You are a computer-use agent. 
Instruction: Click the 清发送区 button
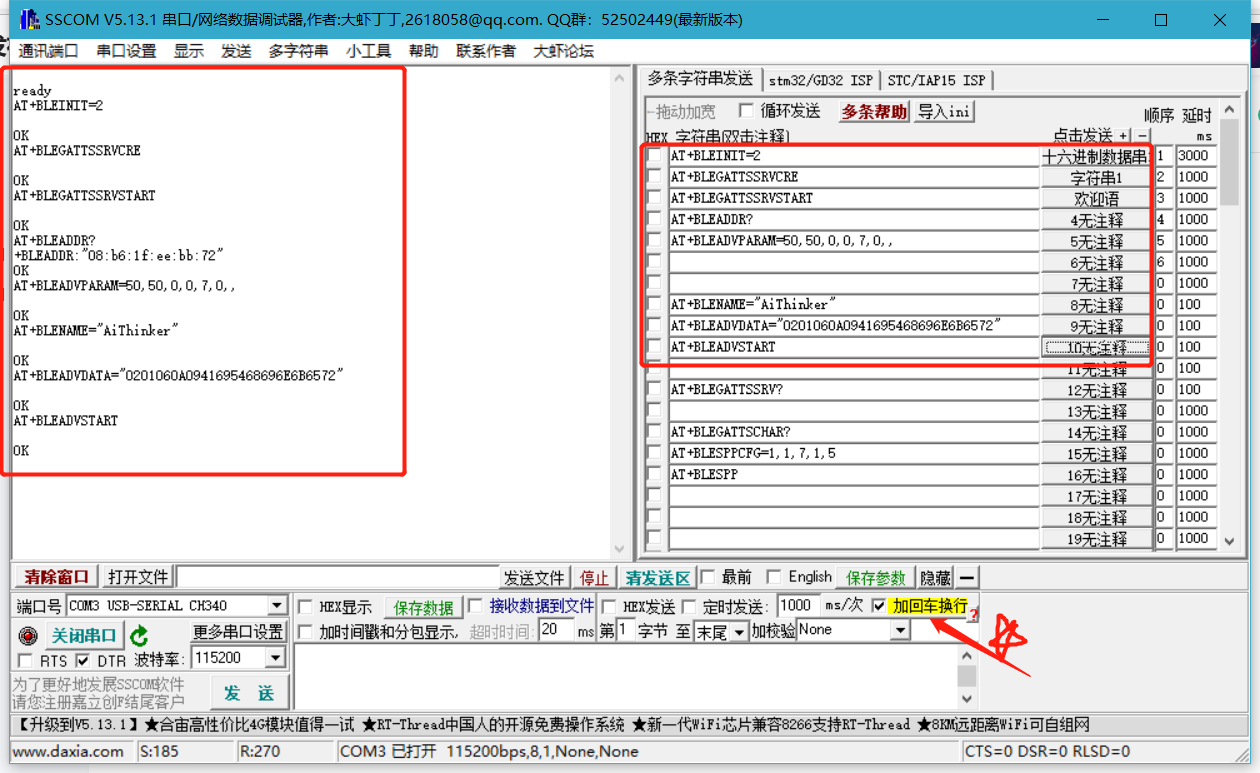pyautogui.click(x=658, y=578)
